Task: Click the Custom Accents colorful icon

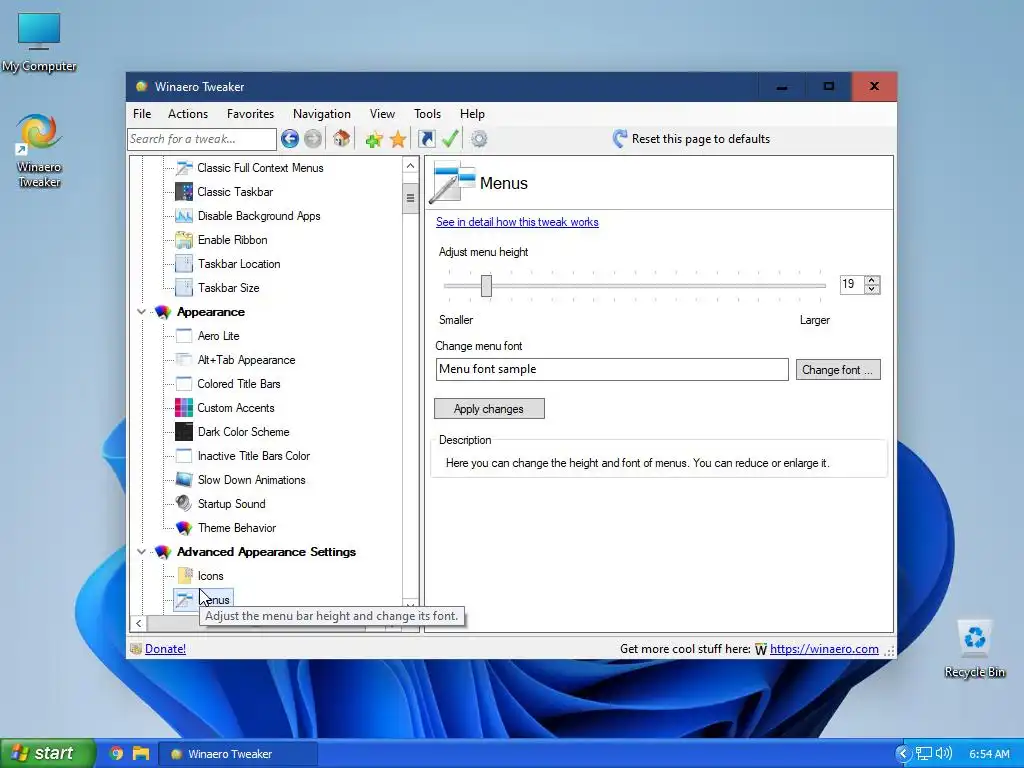Action: (184, 408)
